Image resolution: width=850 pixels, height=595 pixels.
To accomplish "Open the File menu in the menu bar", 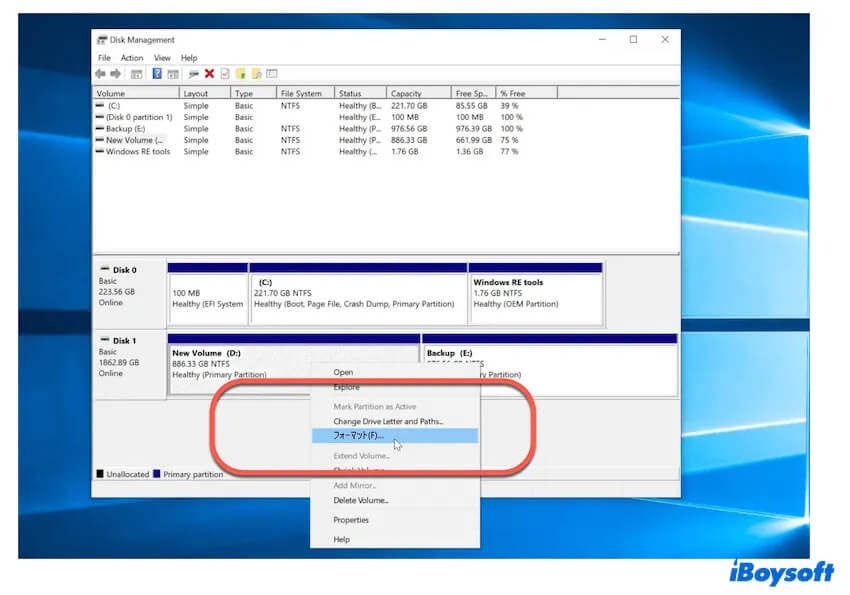I will (104, 58).
